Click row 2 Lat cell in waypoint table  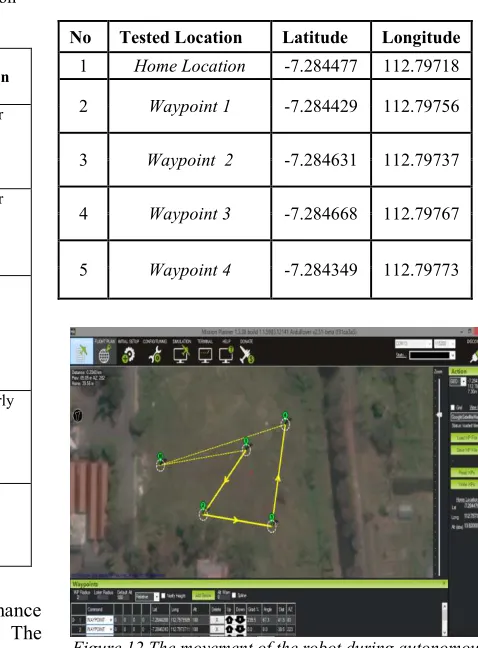159,629
